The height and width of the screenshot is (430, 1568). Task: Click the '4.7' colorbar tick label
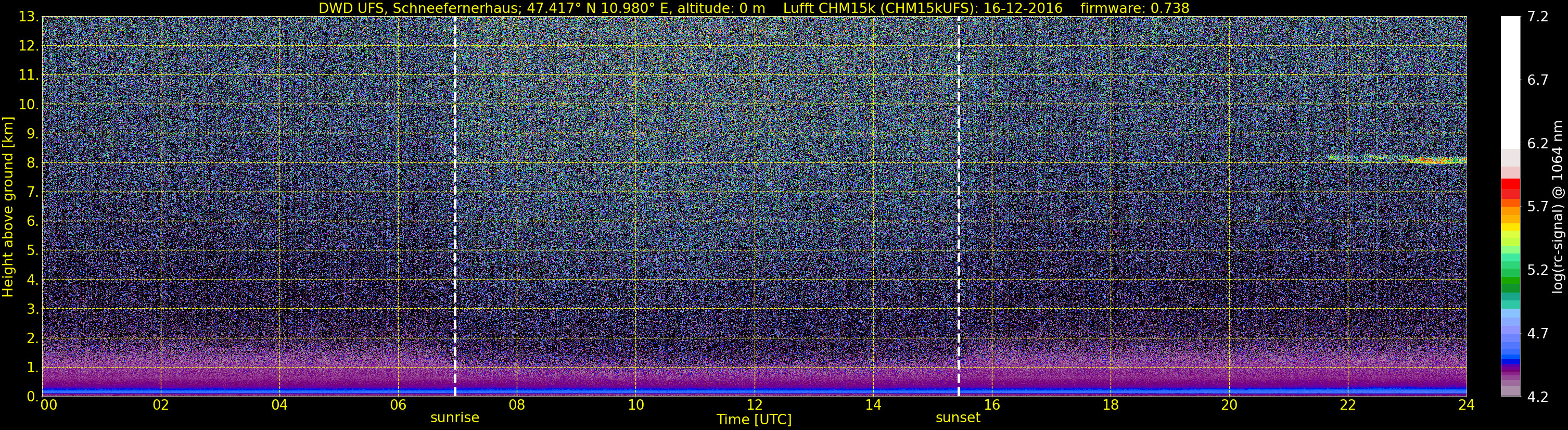tap(1538, 334)
